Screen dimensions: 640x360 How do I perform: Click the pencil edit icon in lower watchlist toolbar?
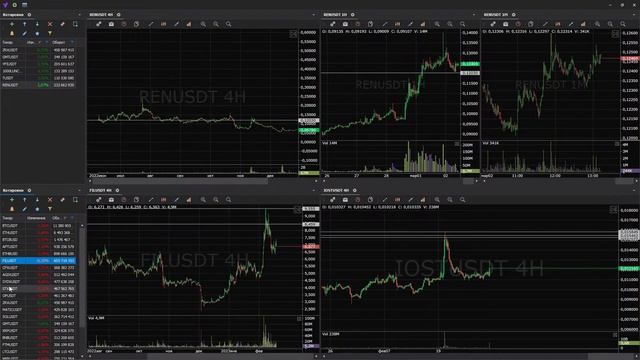(x=24, y=209)
